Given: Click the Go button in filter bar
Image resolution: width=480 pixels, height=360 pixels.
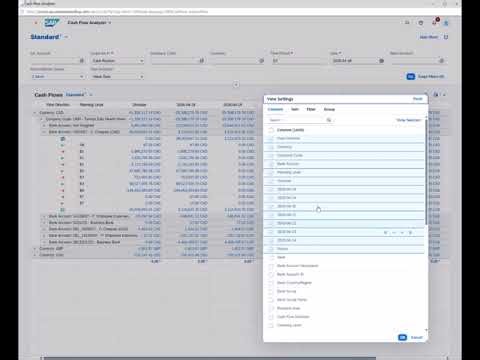Looking at the screenshot, I should tap(411, 77).
